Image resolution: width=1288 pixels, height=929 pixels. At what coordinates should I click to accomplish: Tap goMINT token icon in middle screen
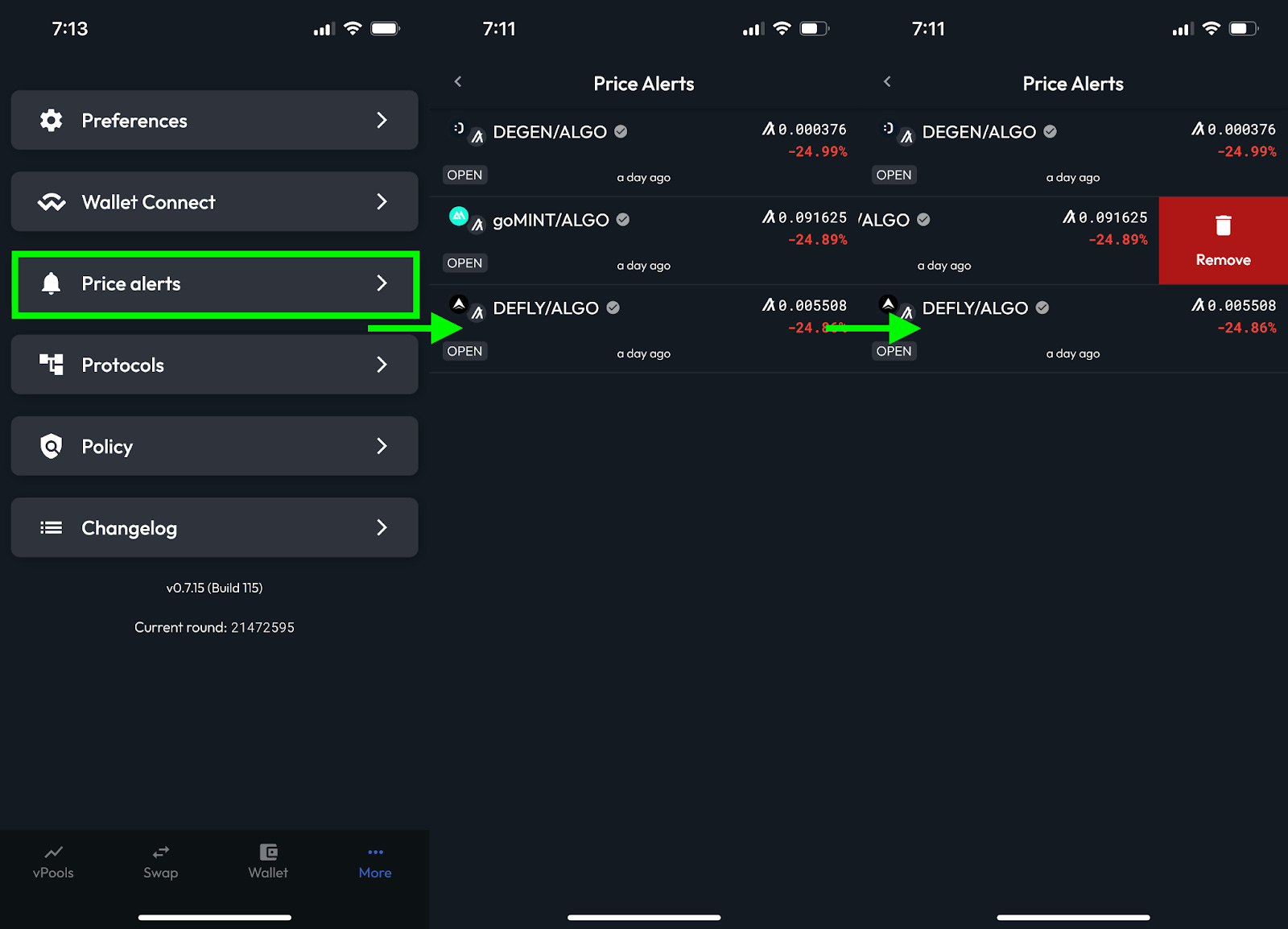pyautogui.click(x=459, y=216)
